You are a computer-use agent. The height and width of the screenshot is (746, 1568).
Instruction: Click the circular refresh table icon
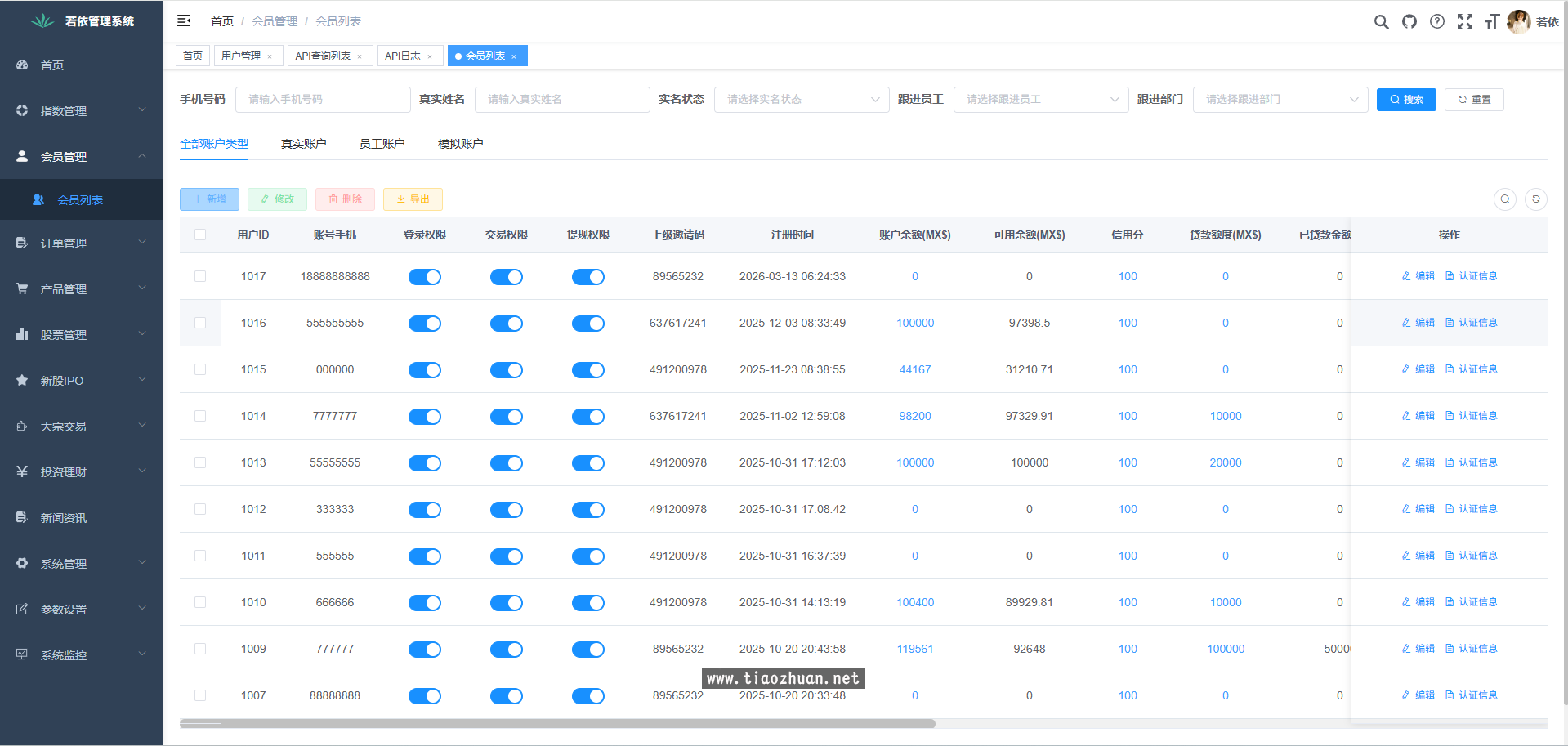pyautogui.click(x=1536, y=199)
